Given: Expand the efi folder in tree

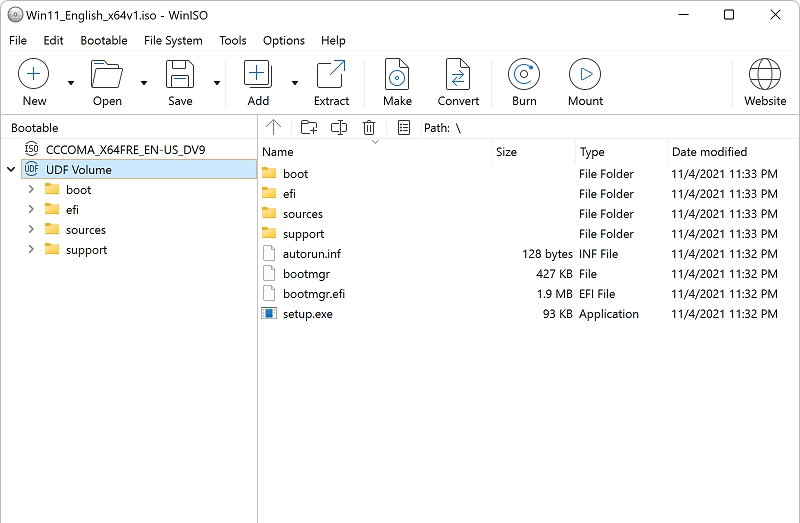Looking at the screenshot, I should [x=31, y=209].
